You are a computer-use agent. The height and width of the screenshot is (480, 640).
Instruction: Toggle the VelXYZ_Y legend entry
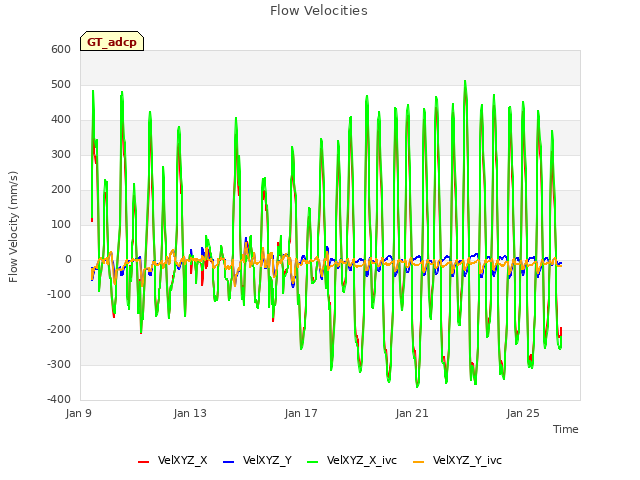pos(258,460)
